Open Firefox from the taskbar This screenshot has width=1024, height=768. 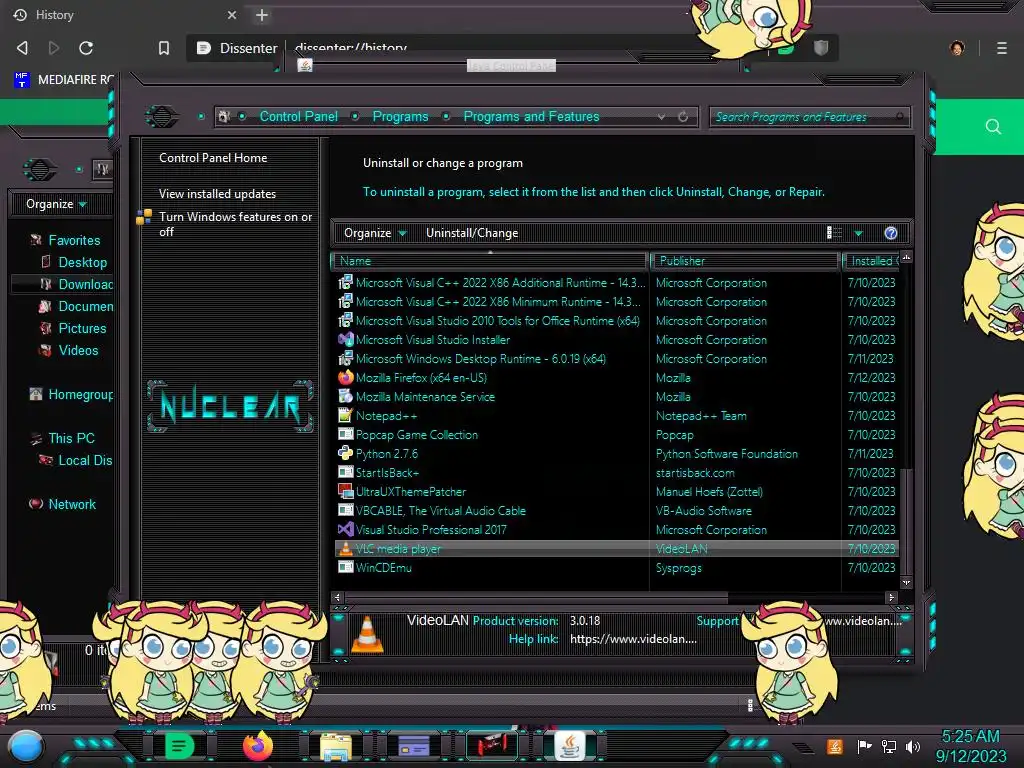257,746
